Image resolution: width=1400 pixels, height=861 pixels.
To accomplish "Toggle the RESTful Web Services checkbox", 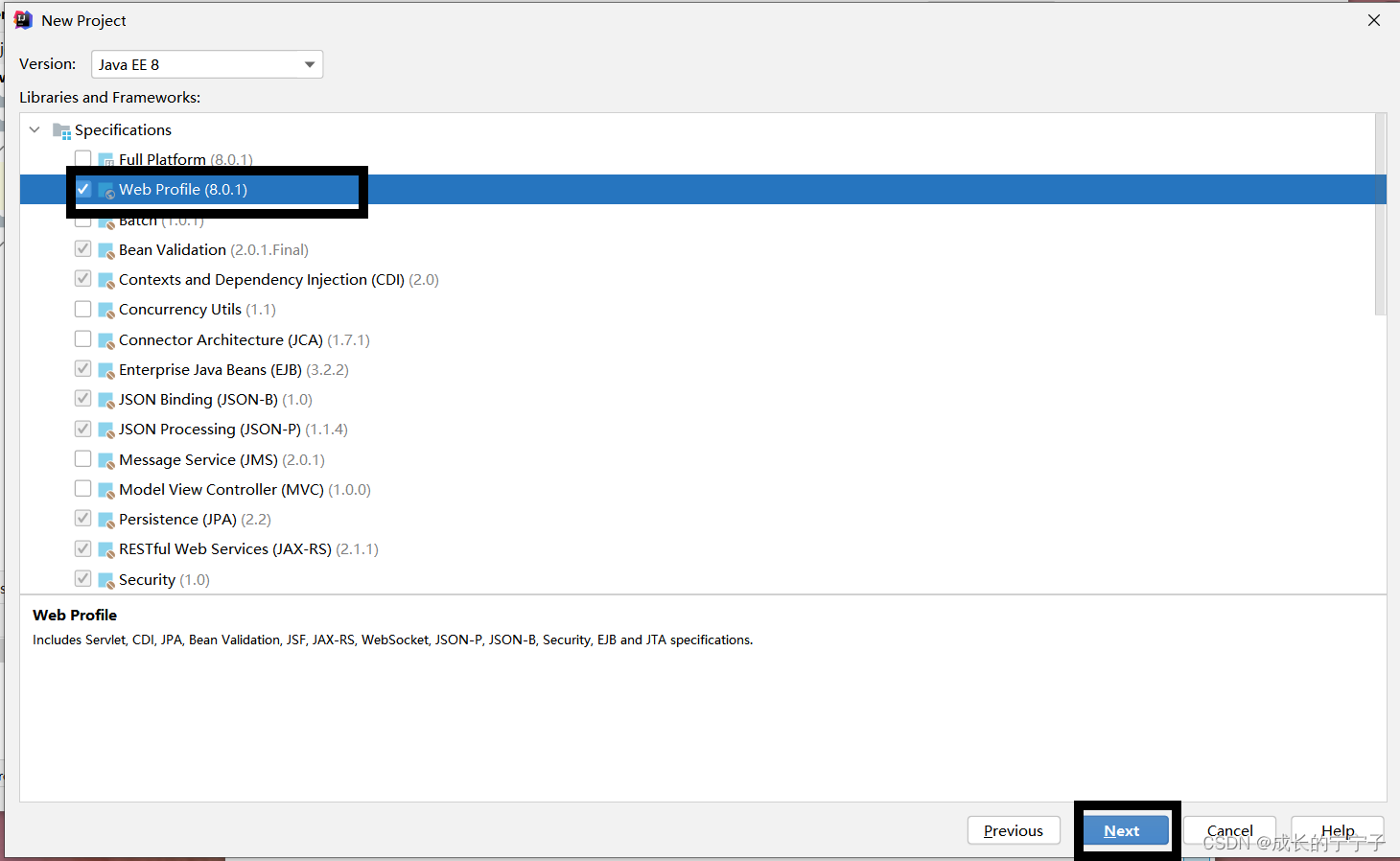I will tap(83, 548).
